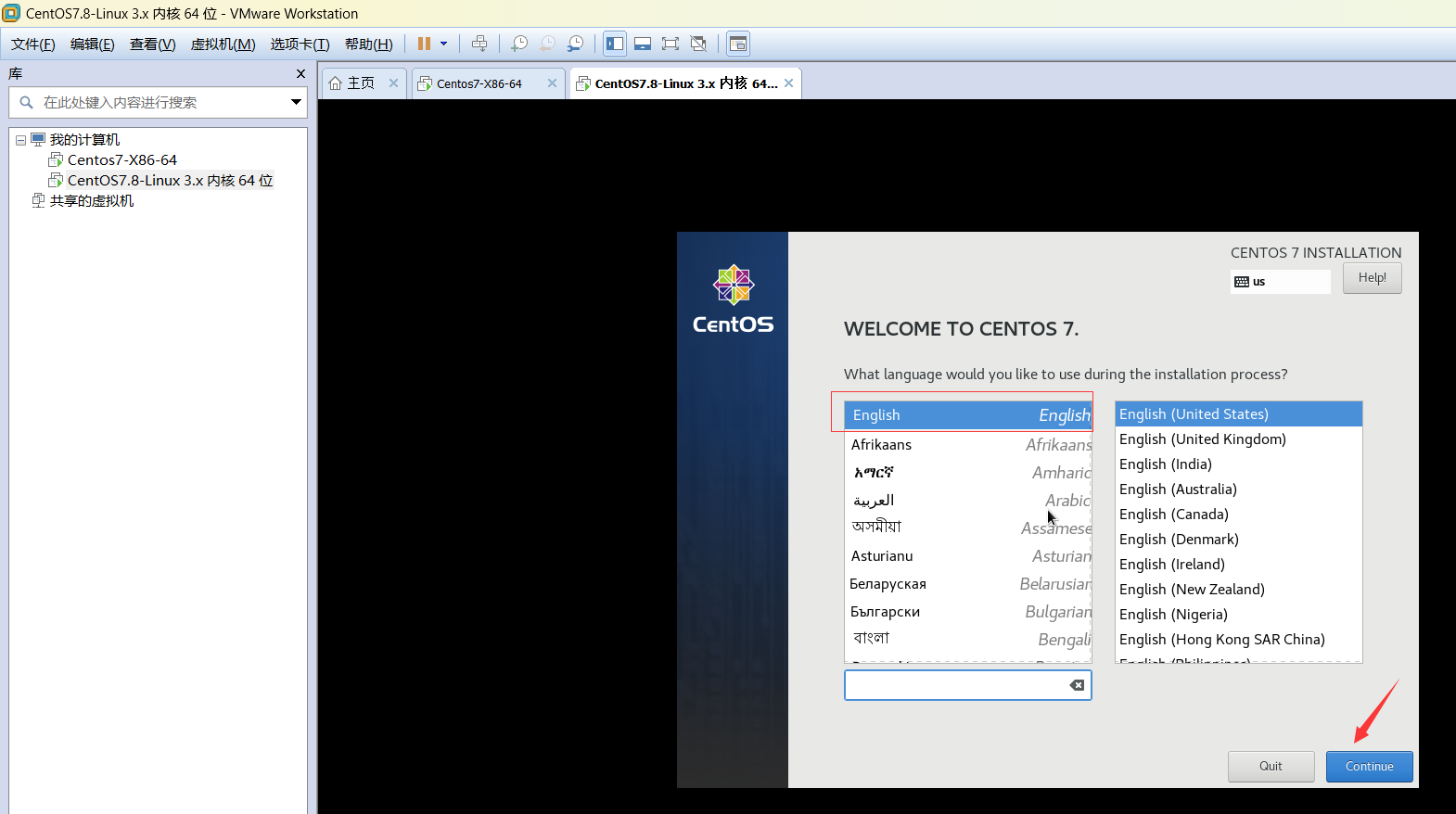Viewport: 1456px width, 814px height.
Task: Open the 查看(V) menu
Action: pos(153,45)
